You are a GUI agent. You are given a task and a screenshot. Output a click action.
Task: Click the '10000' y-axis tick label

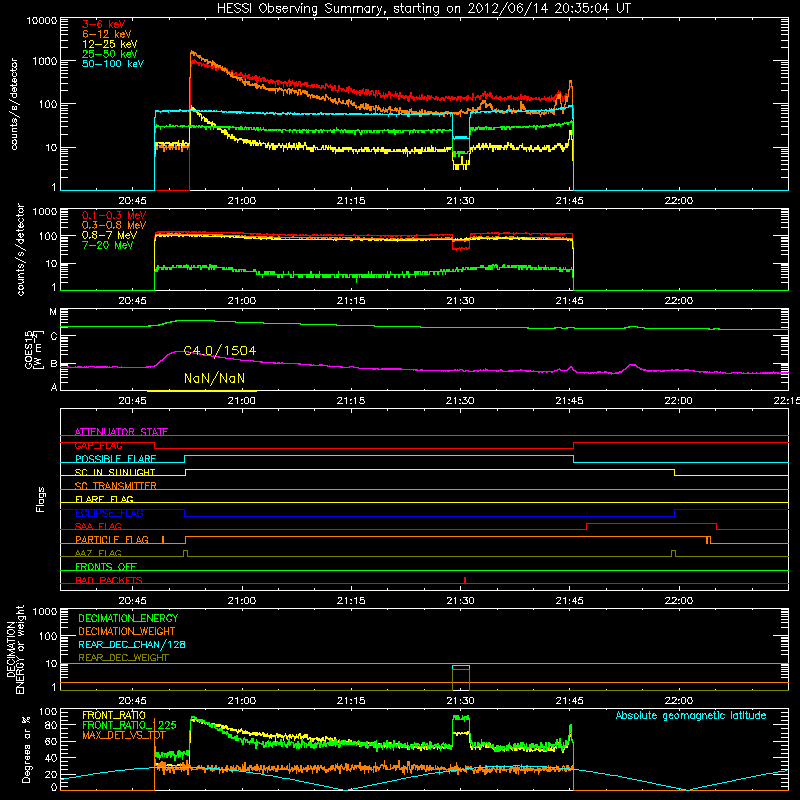tap(42, 21)
